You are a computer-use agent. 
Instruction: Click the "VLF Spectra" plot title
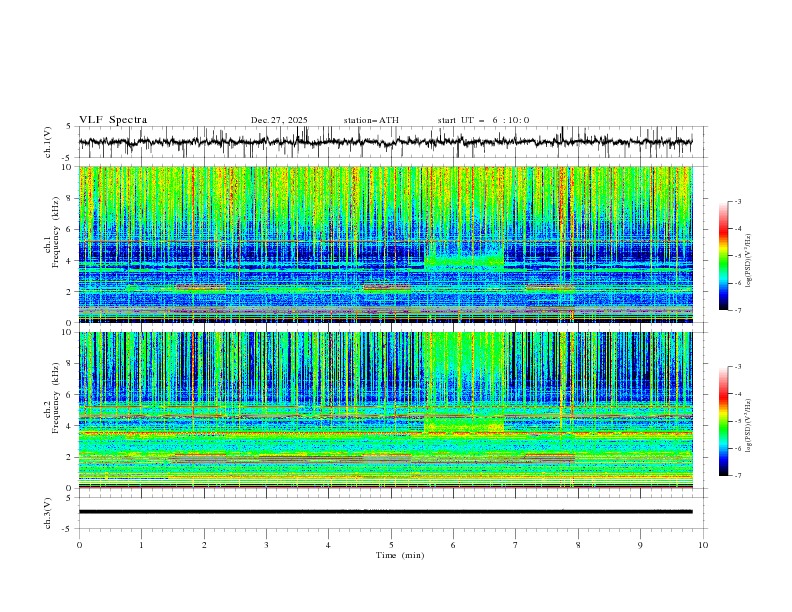pyautogui.click(x=113, y=120)
